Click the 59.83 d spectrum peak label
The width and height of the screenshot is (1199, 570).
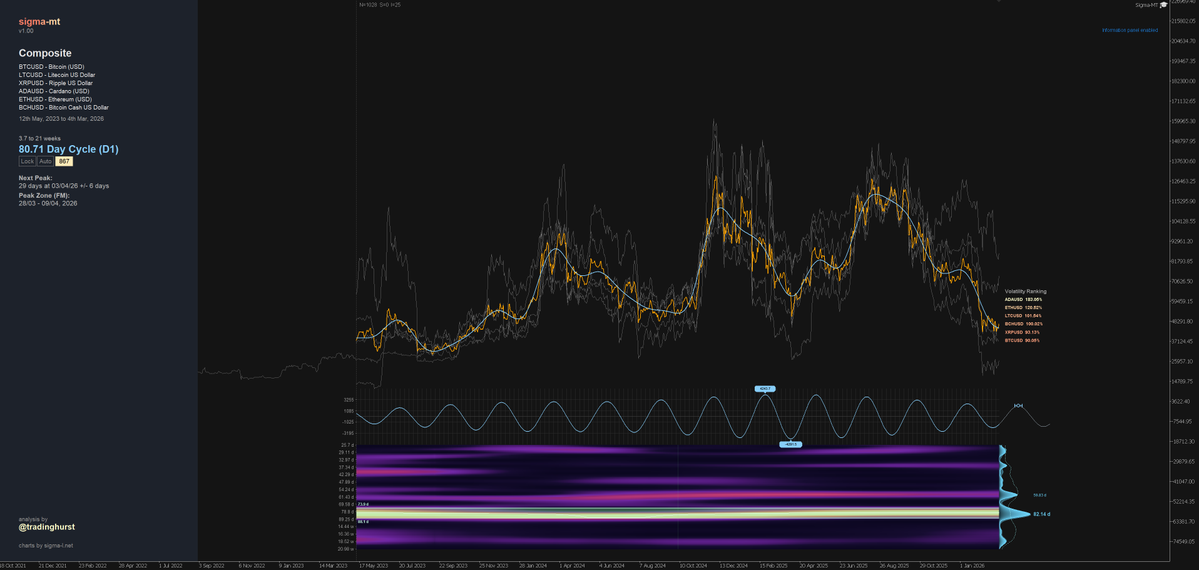pyautogui.click(x=1039, y=495)
